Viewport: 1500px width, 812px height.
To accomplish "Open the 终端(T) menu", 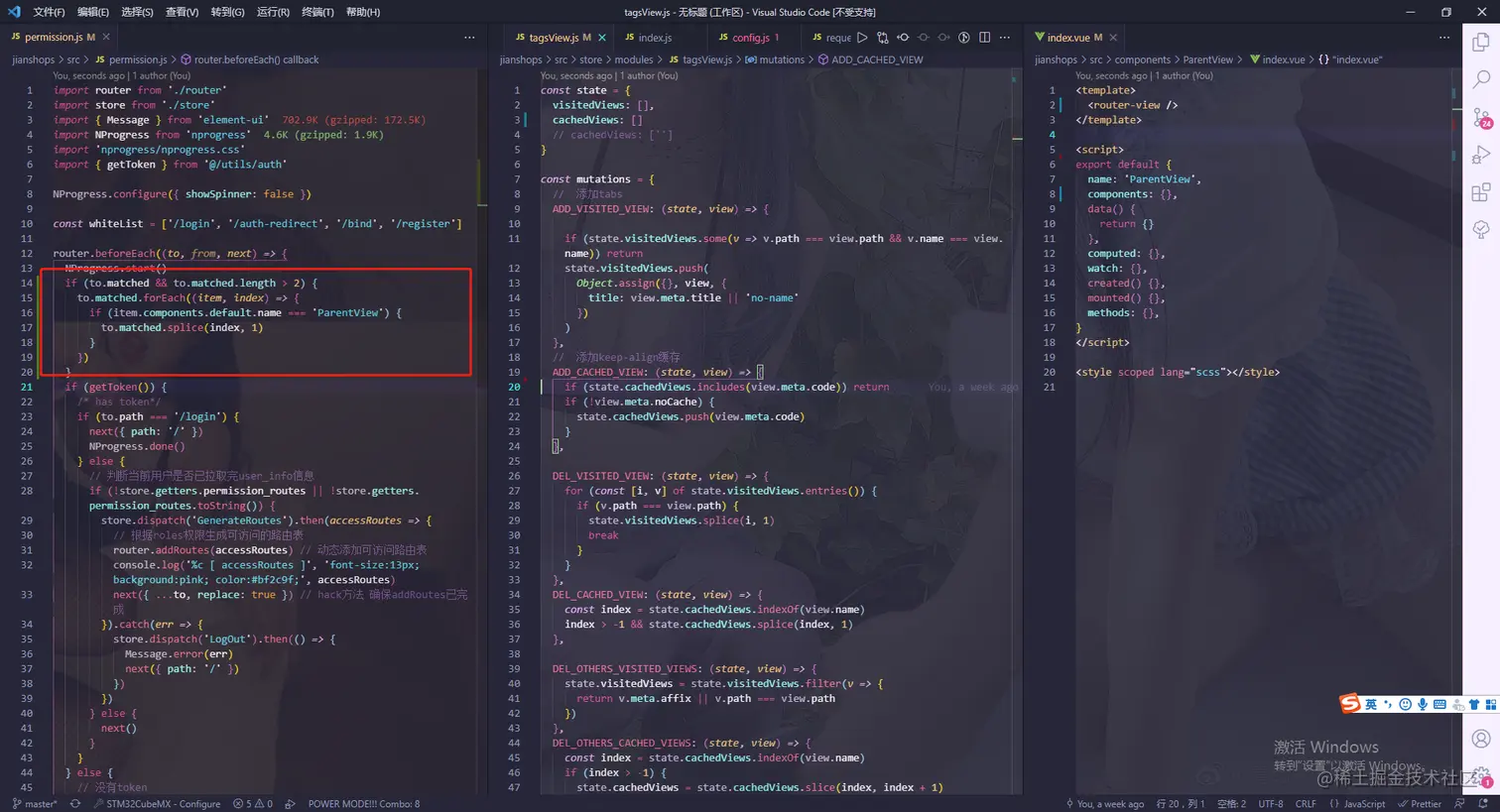I will [x=317, y=12].
